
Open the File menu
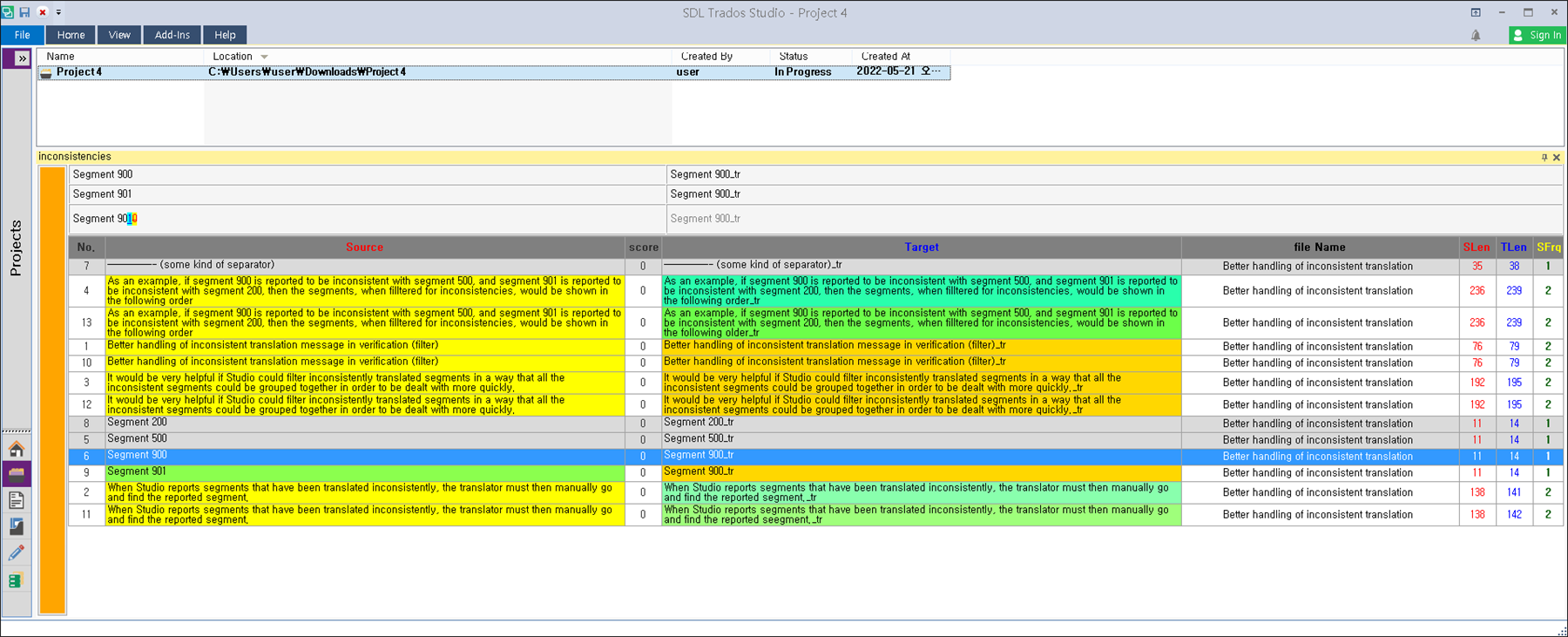(22, 35)
